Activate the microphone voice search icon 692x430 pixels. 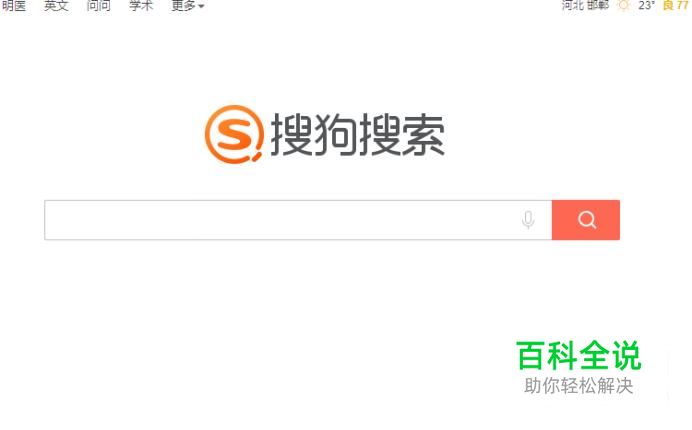[x=528, y=220]
